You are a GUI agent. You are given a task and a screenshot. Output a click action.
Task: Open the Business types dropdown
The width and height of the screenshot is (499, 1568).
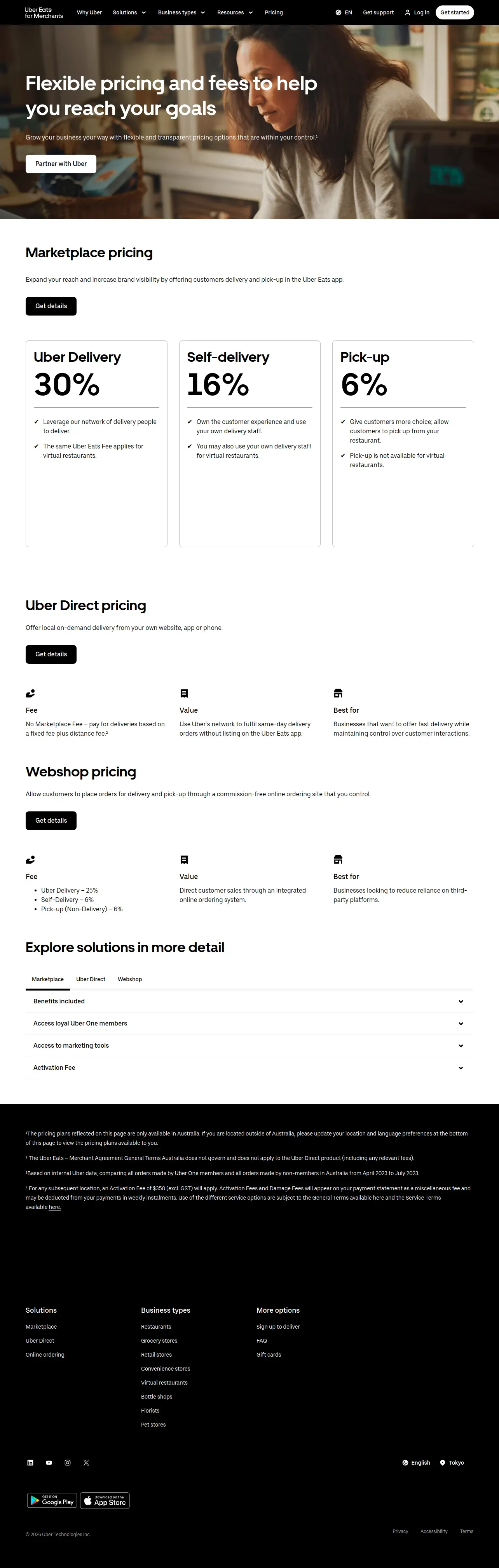click(x=181, y=12)
